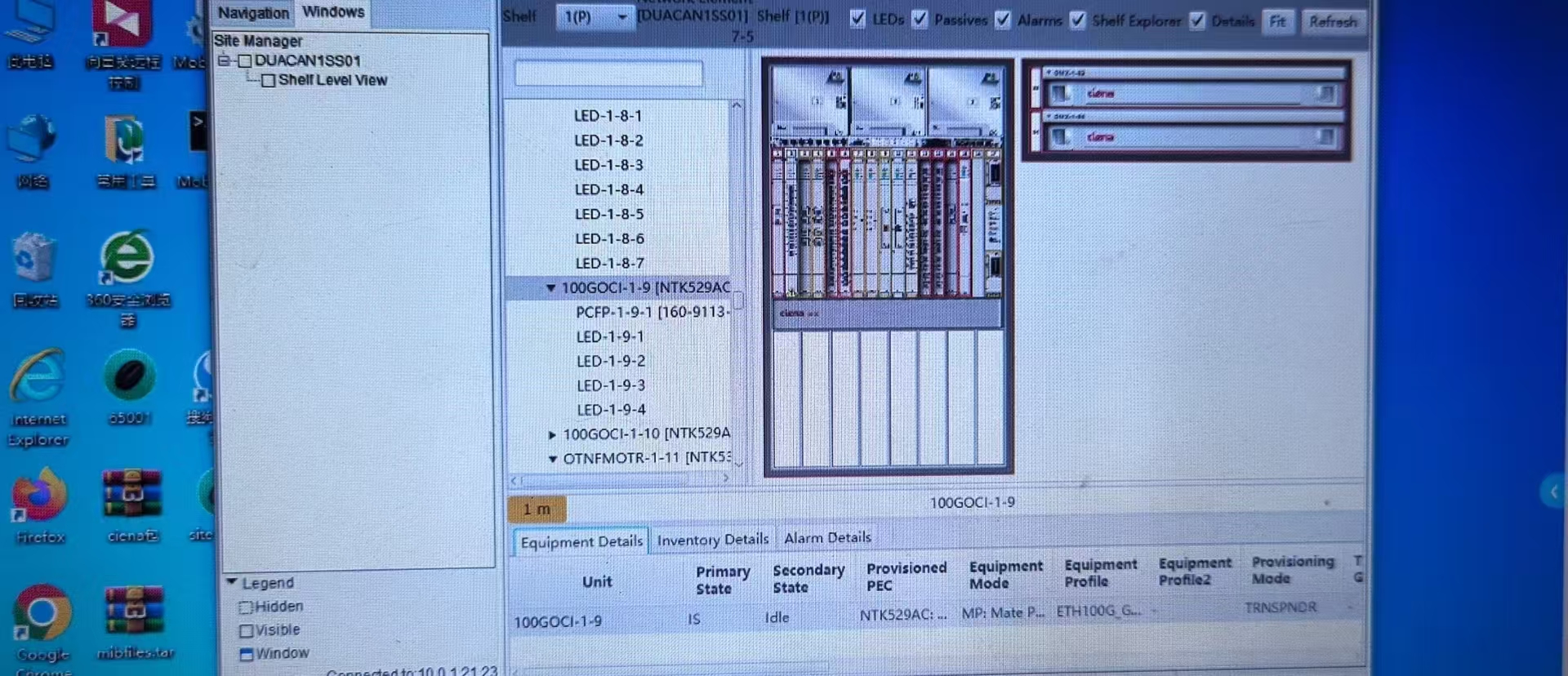Click the shelf explorer search field

click(608, 73)
